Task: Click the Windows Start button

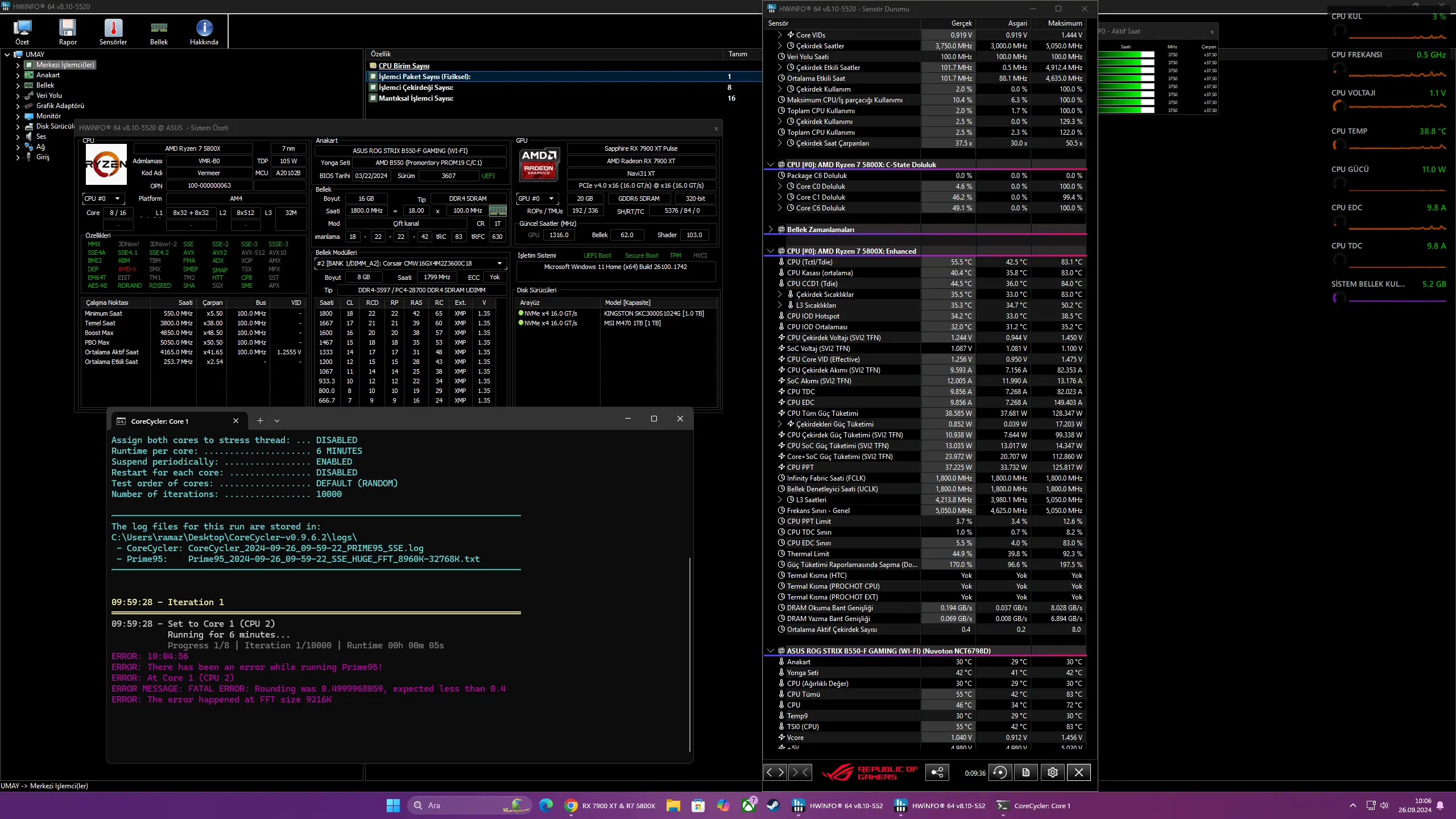Action: (x=393, y=805)
